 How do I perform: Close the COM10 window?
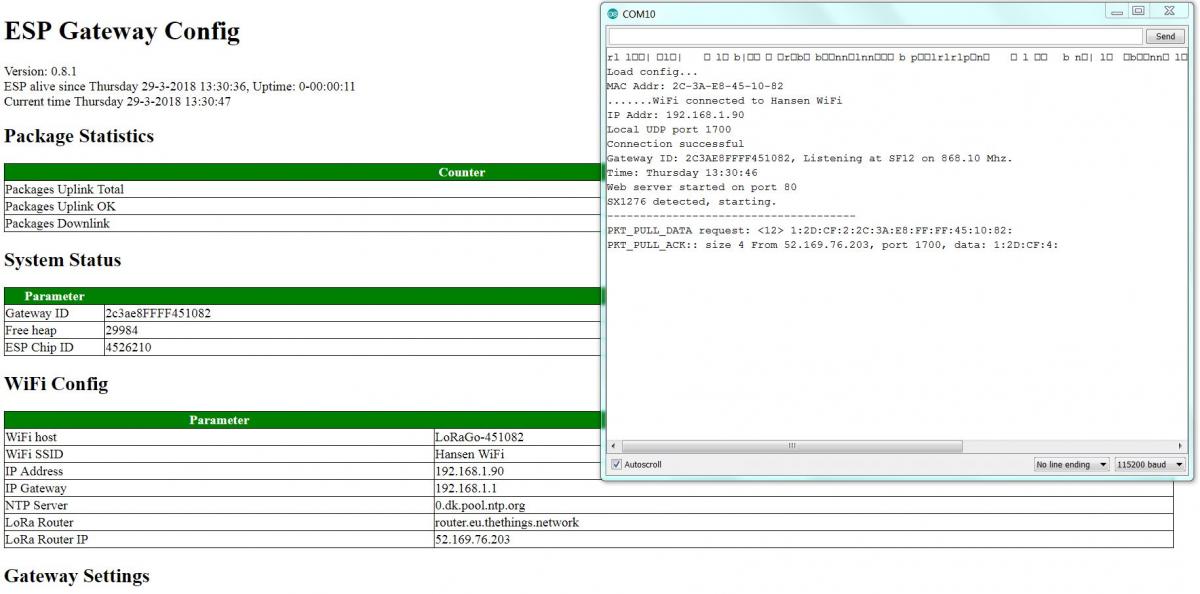coord(1169,11)
